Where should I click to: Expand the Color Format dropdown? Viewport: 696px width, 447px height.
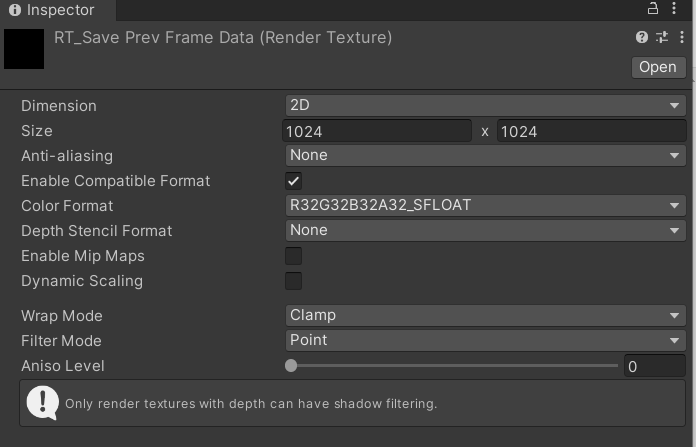point(485,206)
